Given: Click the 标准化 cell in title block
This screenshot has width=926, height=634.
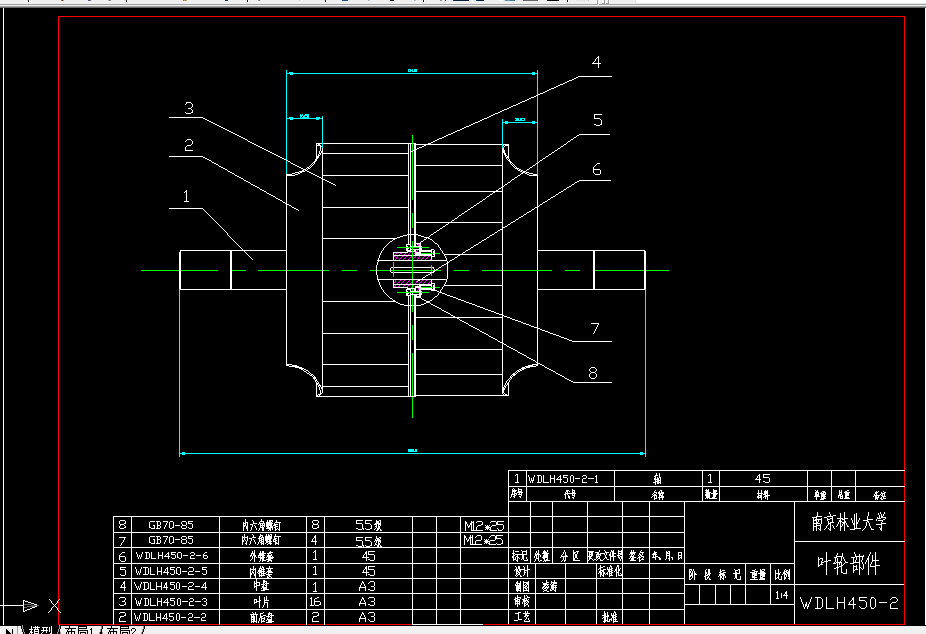Looking at the screenshot, I should coord(610,571).
